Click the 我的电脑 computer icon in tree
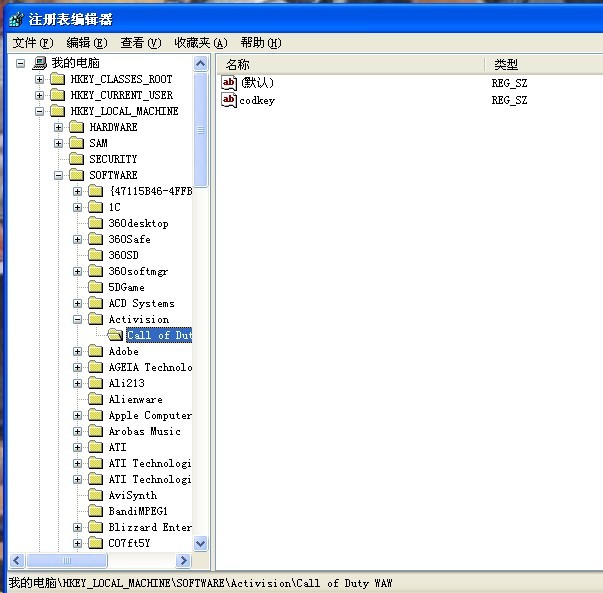 point(39,63)
